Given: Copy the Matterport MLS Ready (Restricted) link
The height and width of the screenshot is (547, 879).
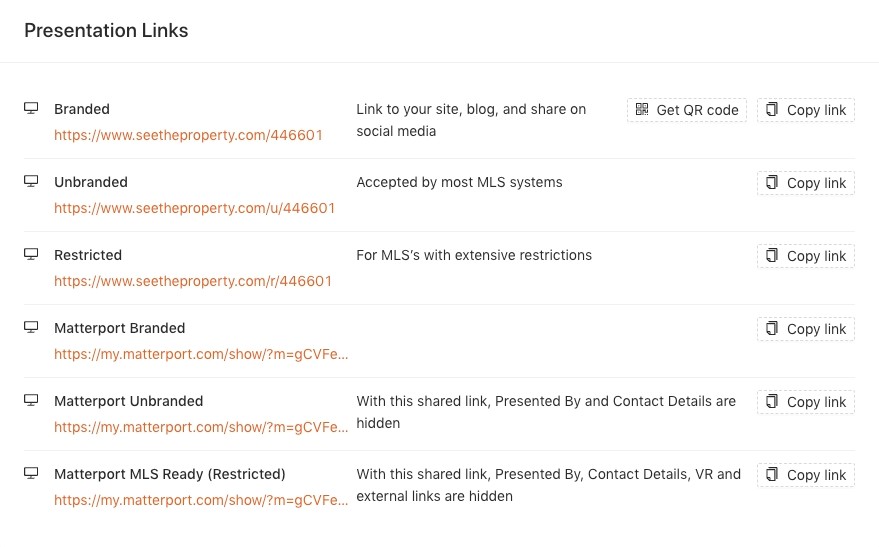Looking at the screenshot, I should [x=806, y=475].
